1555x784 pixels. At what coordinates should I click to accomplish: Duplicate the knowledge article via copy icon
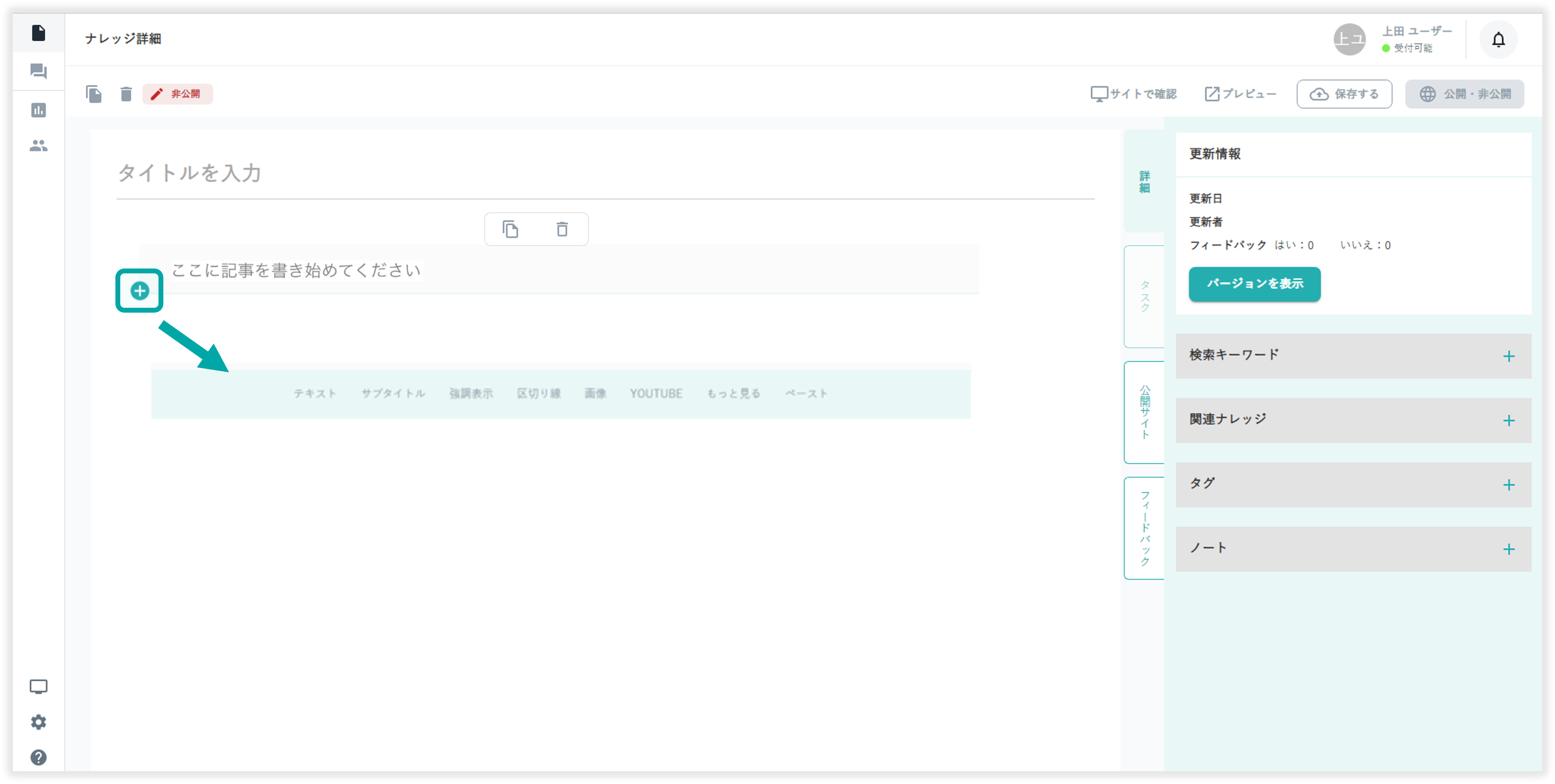click(x=94, y=94)
